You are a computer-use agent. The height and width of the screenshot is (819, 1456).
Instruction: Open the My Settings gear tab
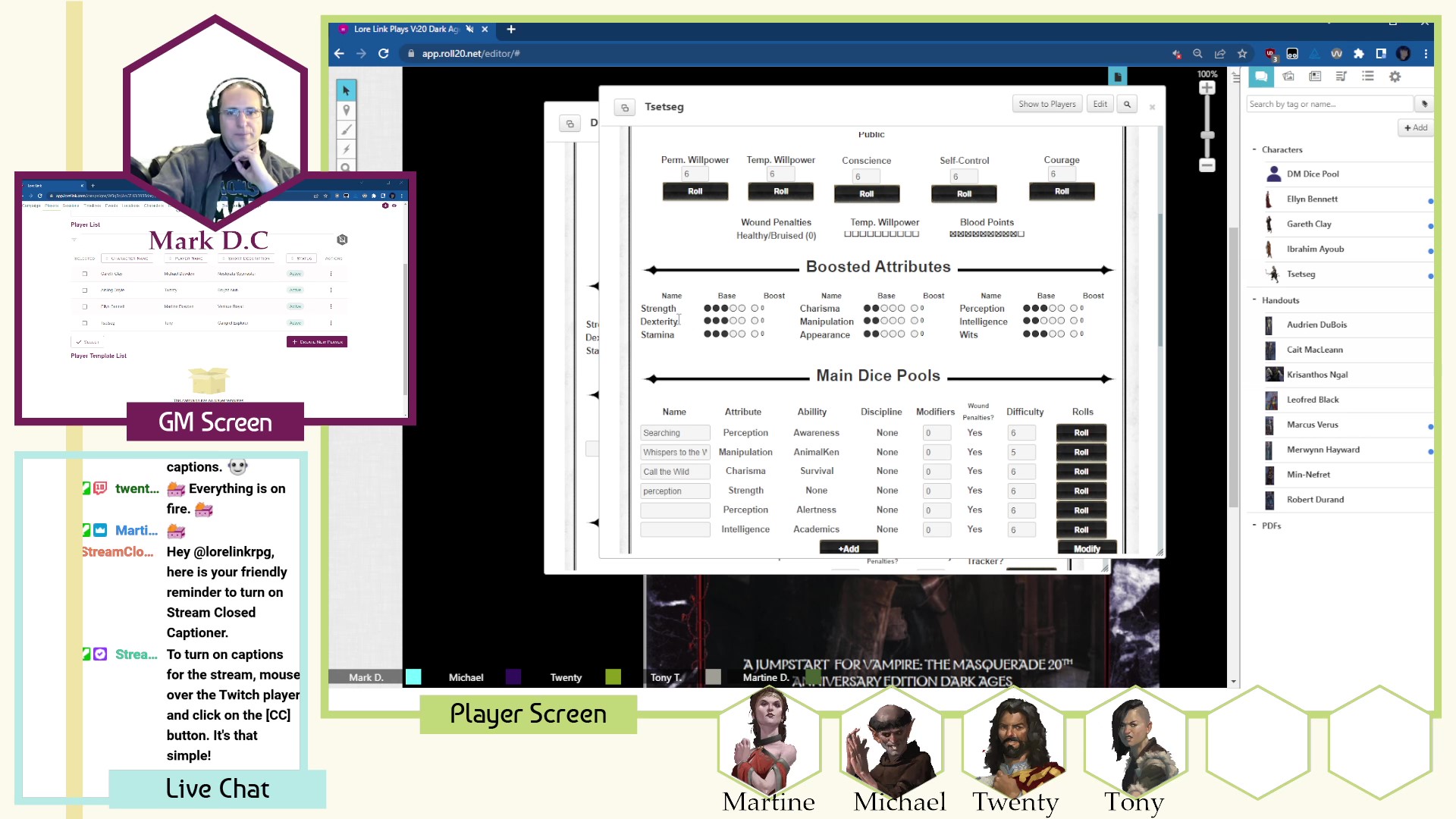pos(1395,77)
